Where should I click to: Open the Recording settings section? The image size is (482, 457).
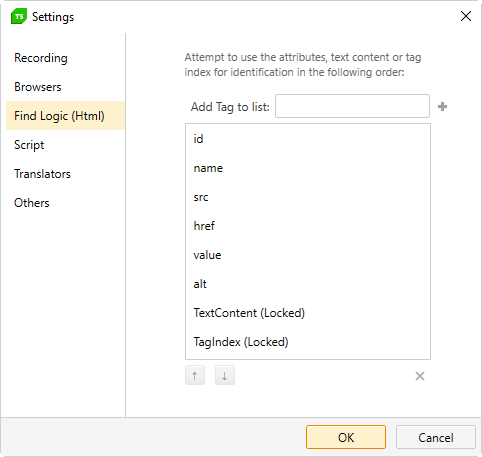65,58
